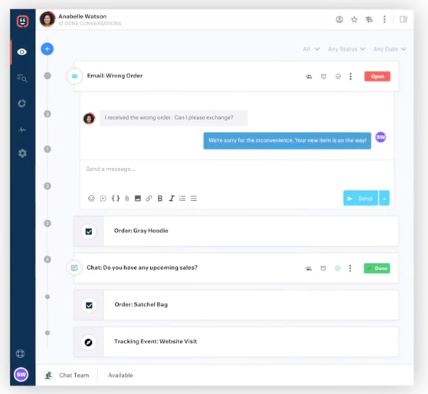Click the SW agent avatar beside reply

point(381,137)
